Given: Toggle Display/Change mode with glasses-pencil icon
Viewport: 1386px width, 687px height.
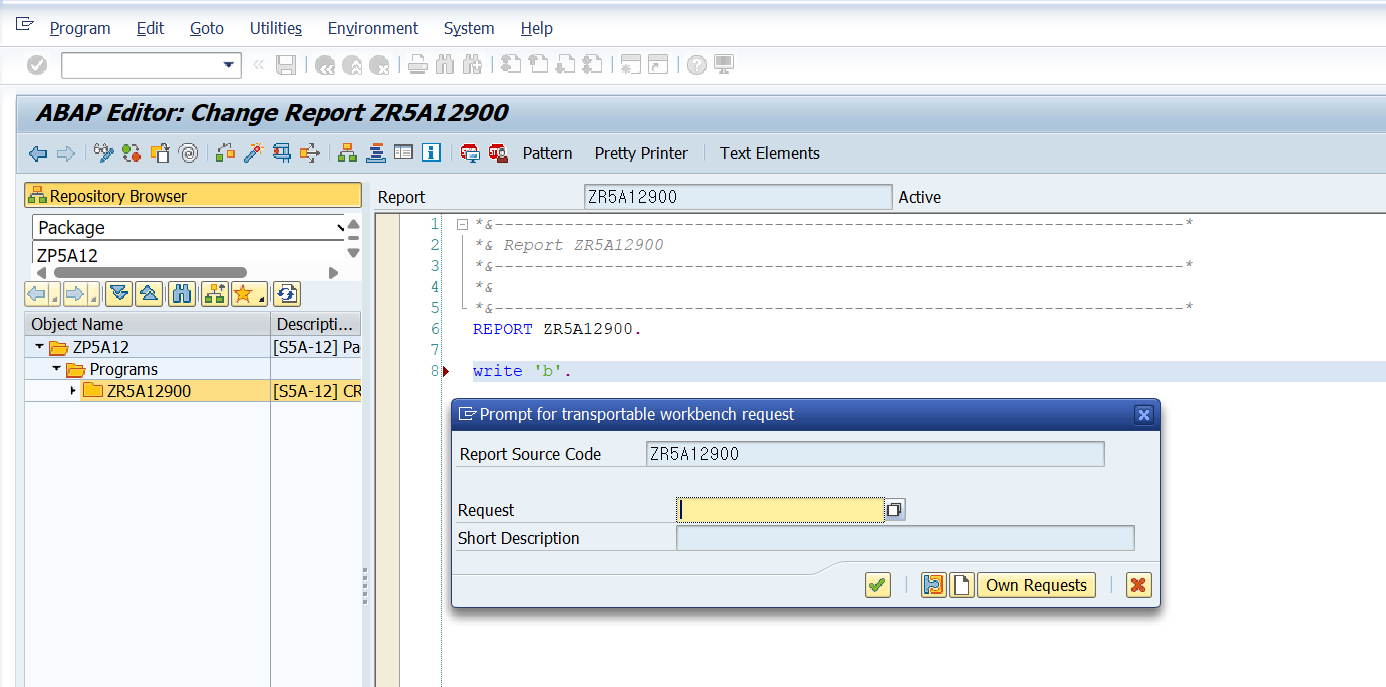Looking at the screenshot, I should (104, 153).
